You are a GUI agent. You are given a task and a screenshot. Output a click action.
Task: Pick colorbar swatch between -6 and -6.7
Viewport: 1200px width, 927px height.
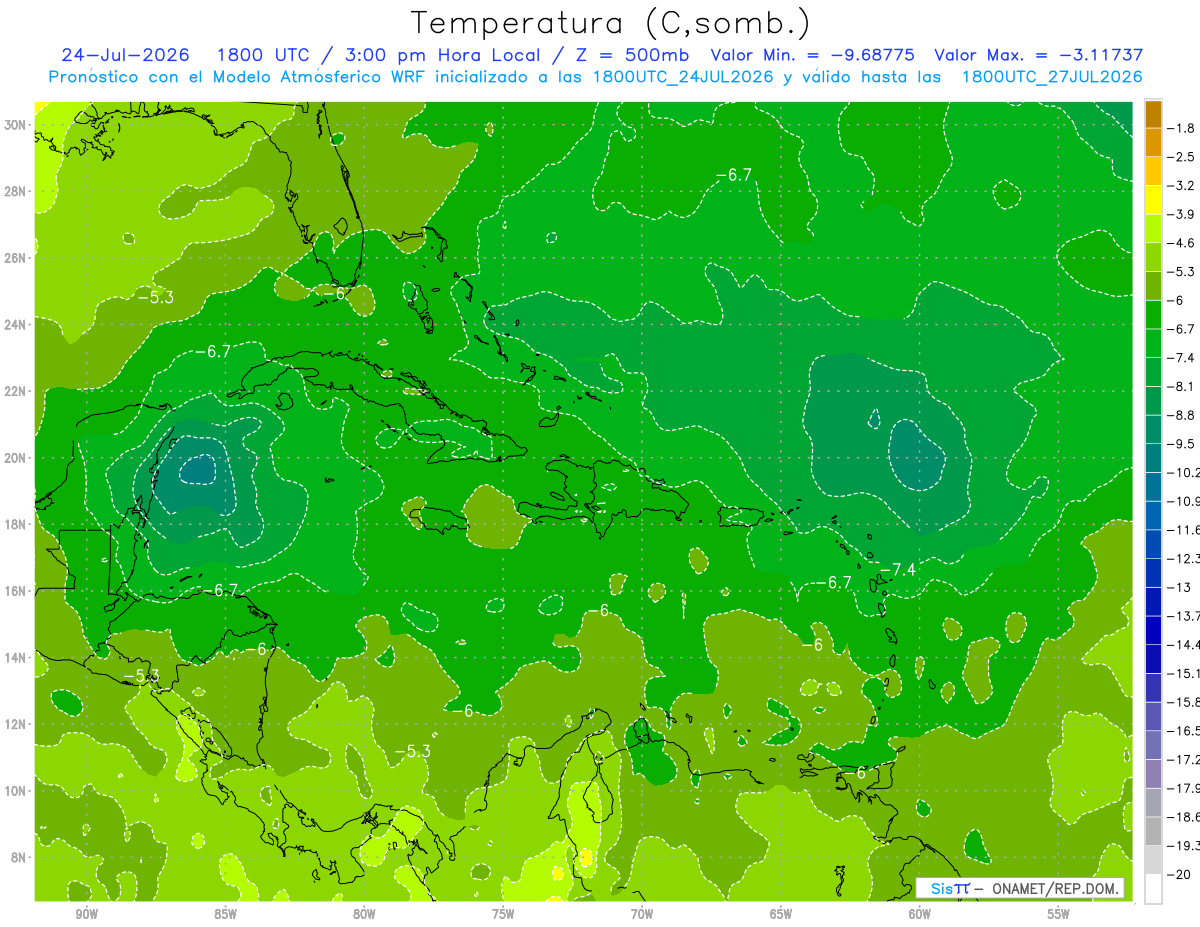click(x=1153, y=315)
